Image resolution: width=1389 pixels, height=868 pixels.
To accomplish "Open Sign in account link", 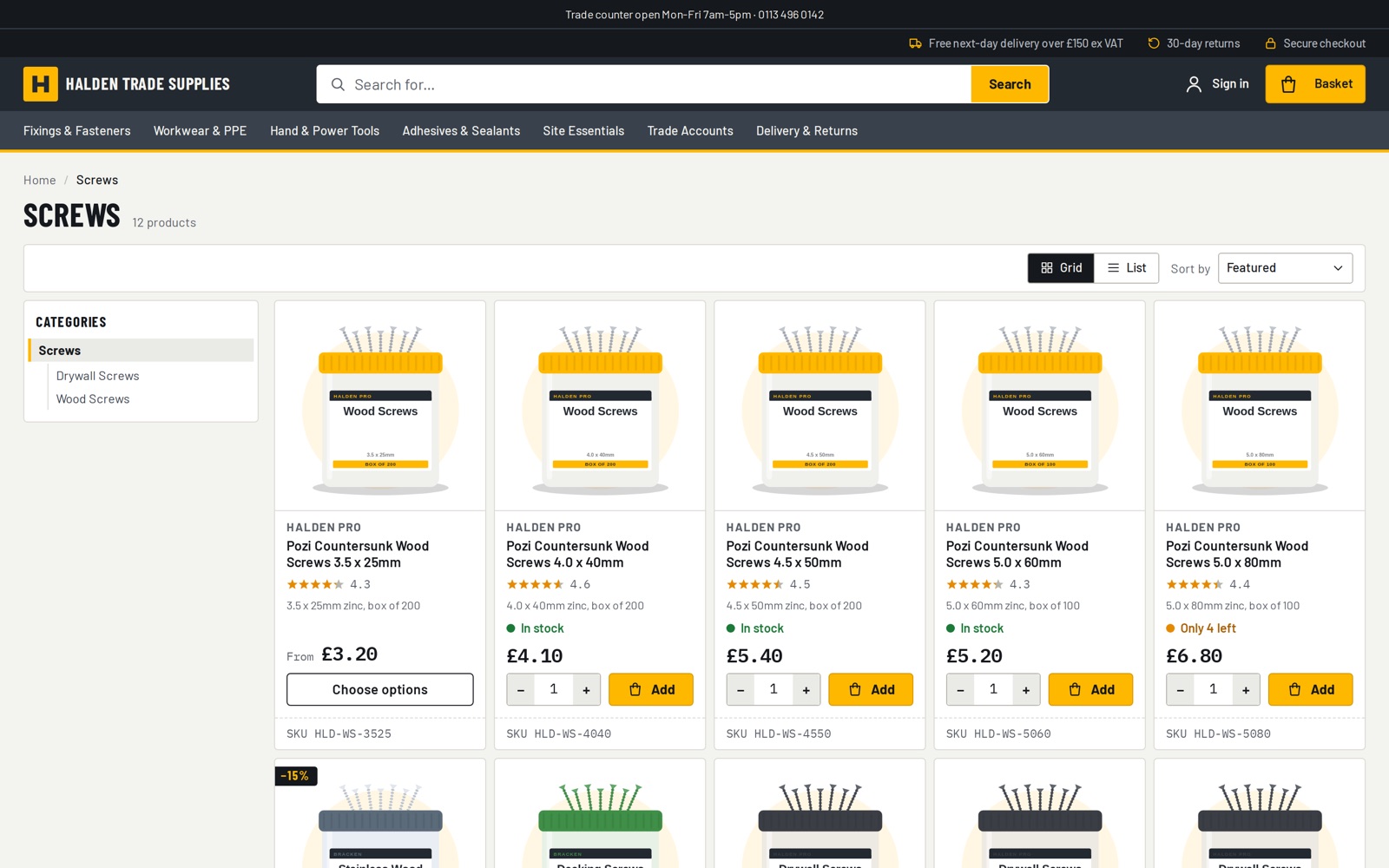I will coord(1217,84).
